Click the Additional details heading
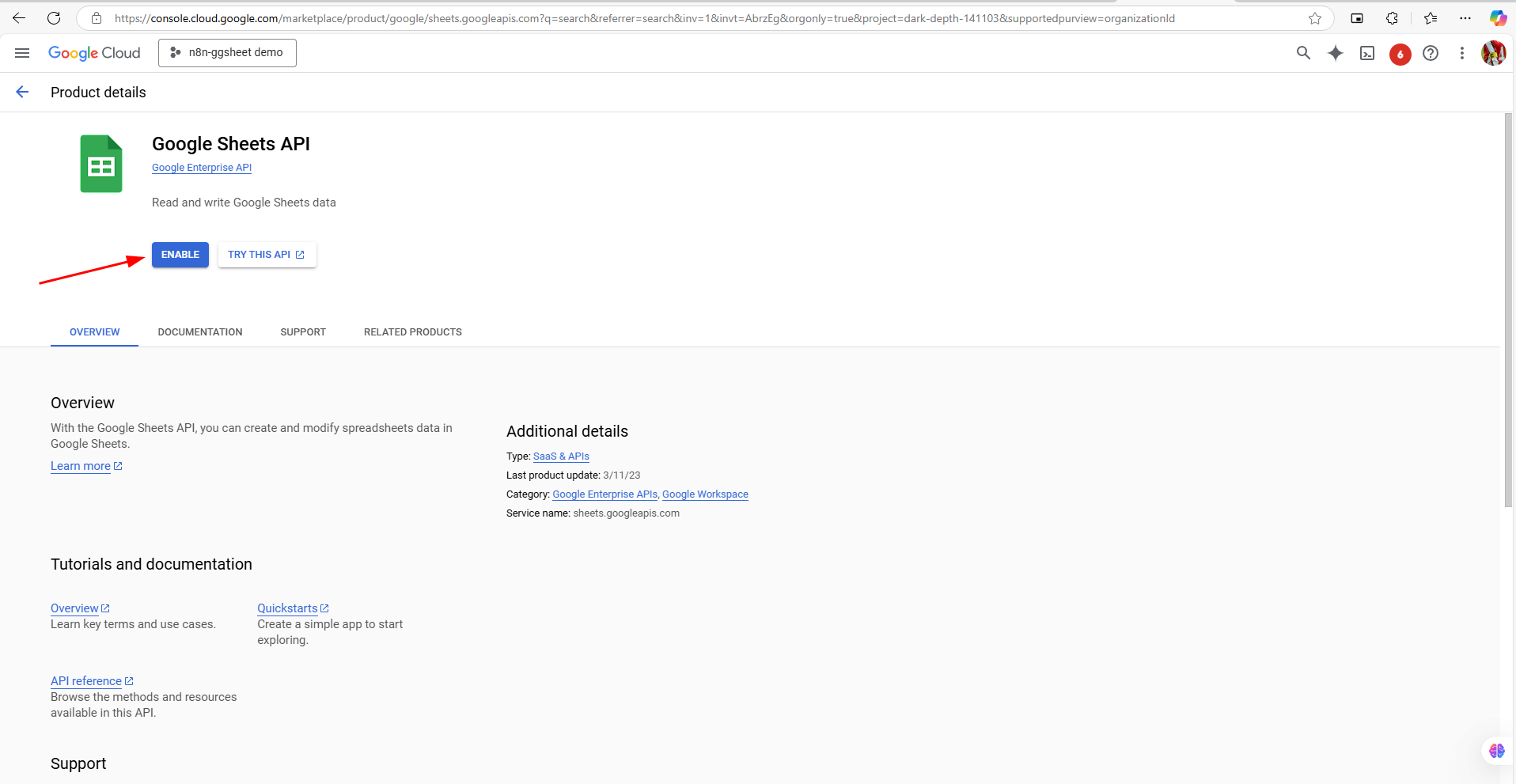This screenshot has height=784, width=1516. 567,431
